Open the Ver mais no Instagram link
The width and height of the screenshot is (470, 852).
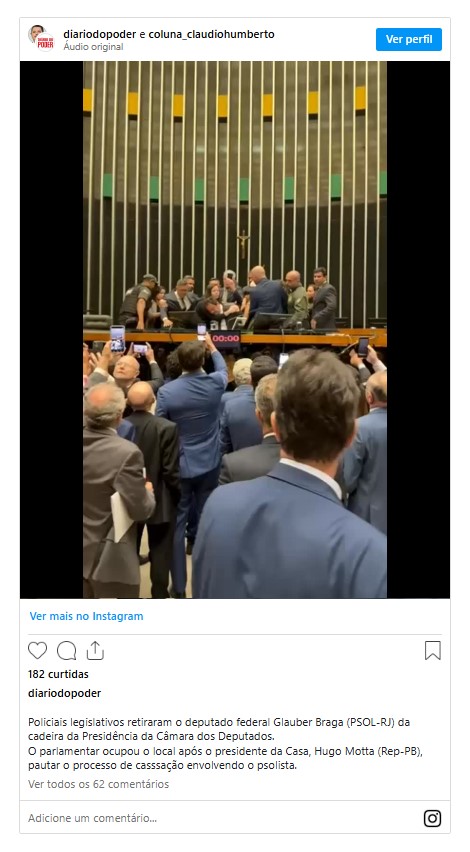point(86,616)
